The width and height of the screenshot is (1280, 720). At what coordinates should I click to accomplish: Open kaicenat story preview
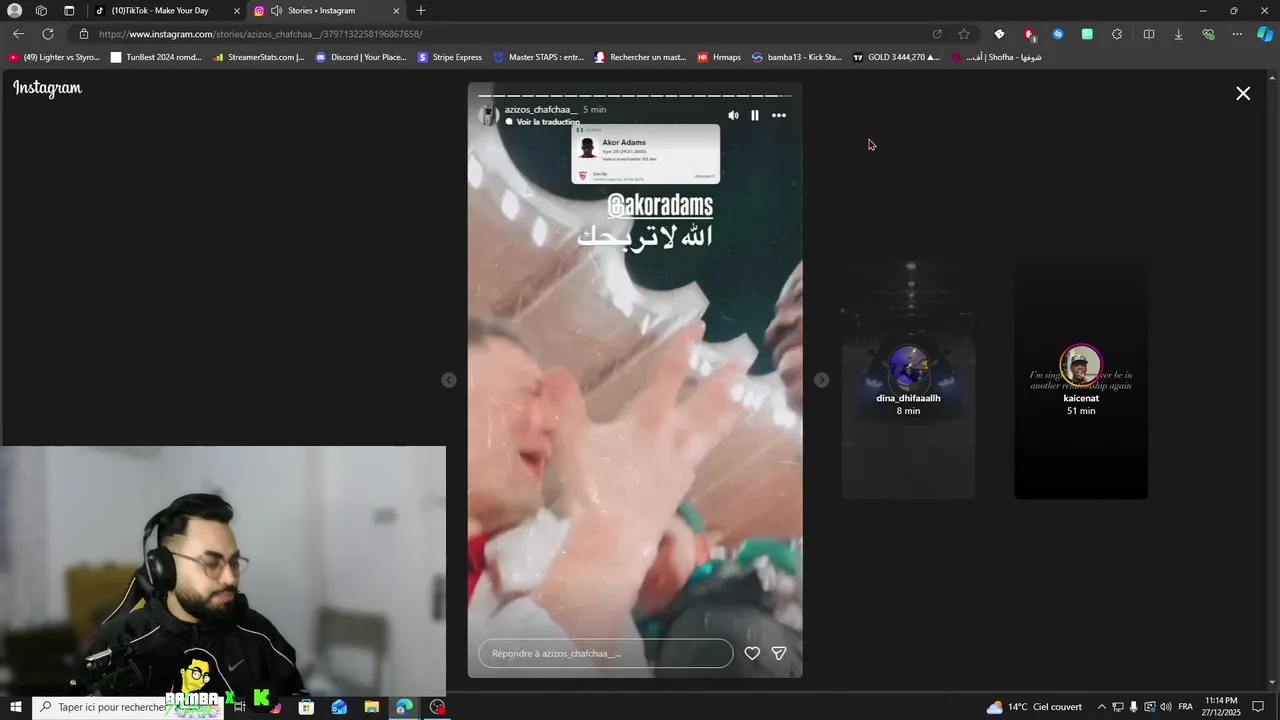[1081, 380]
